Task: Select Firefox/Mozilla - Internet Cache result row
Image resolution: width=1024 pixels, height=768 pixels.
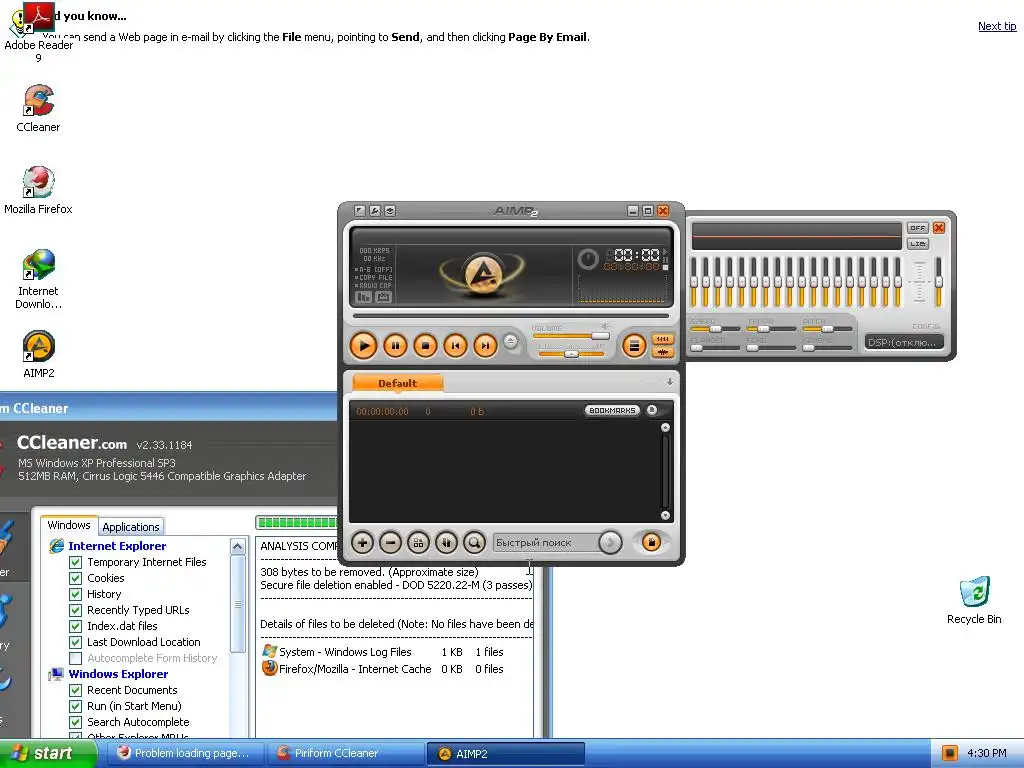Action: 383,669
